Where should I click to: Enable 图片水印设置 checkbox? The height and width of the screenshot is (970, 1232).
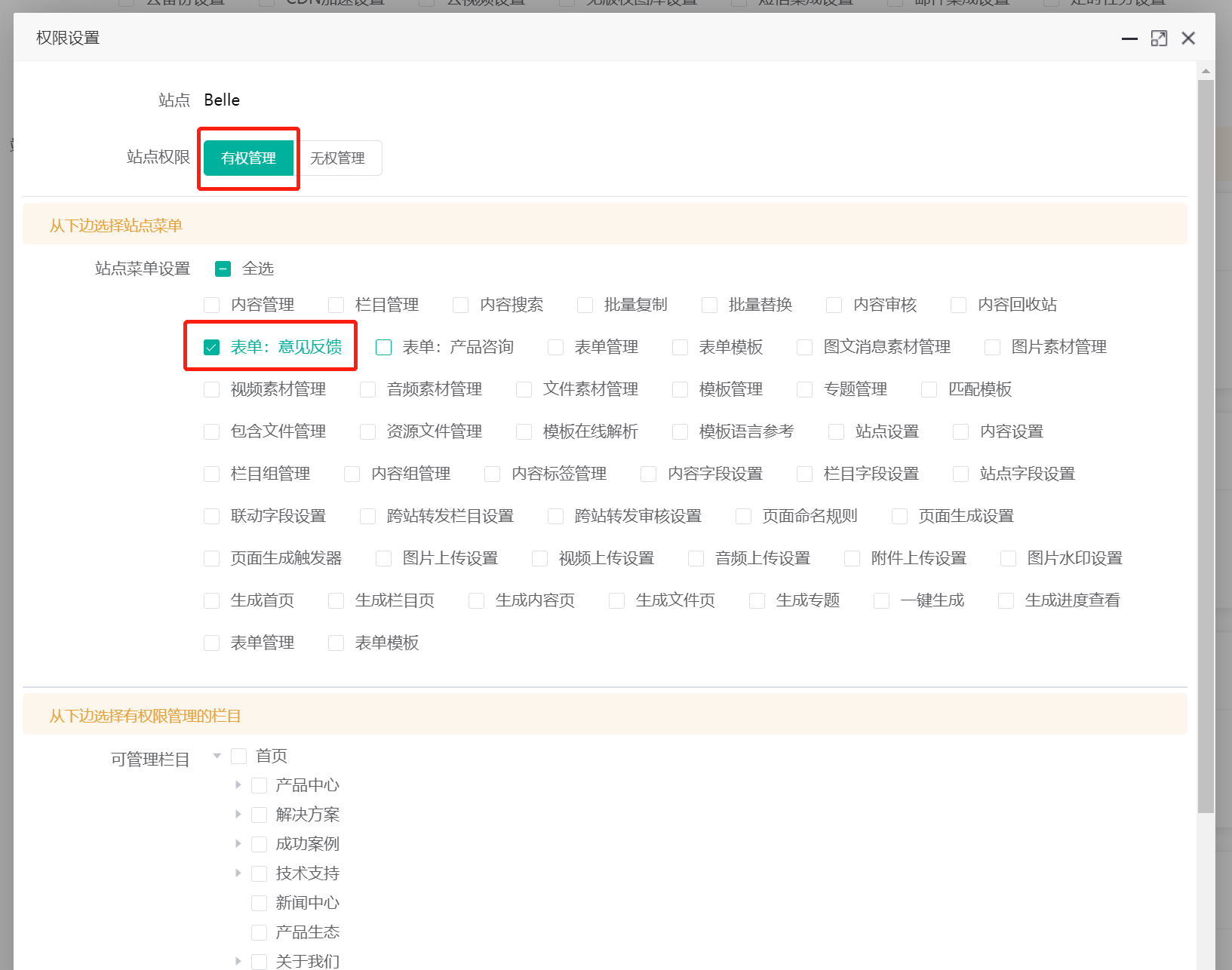point(1008,559)
